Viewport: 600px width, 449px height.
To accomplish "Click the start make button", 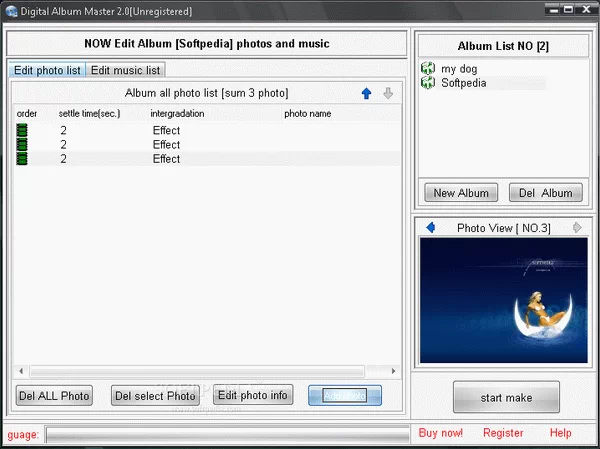I will pyautogui.click(x=506, y=397).
